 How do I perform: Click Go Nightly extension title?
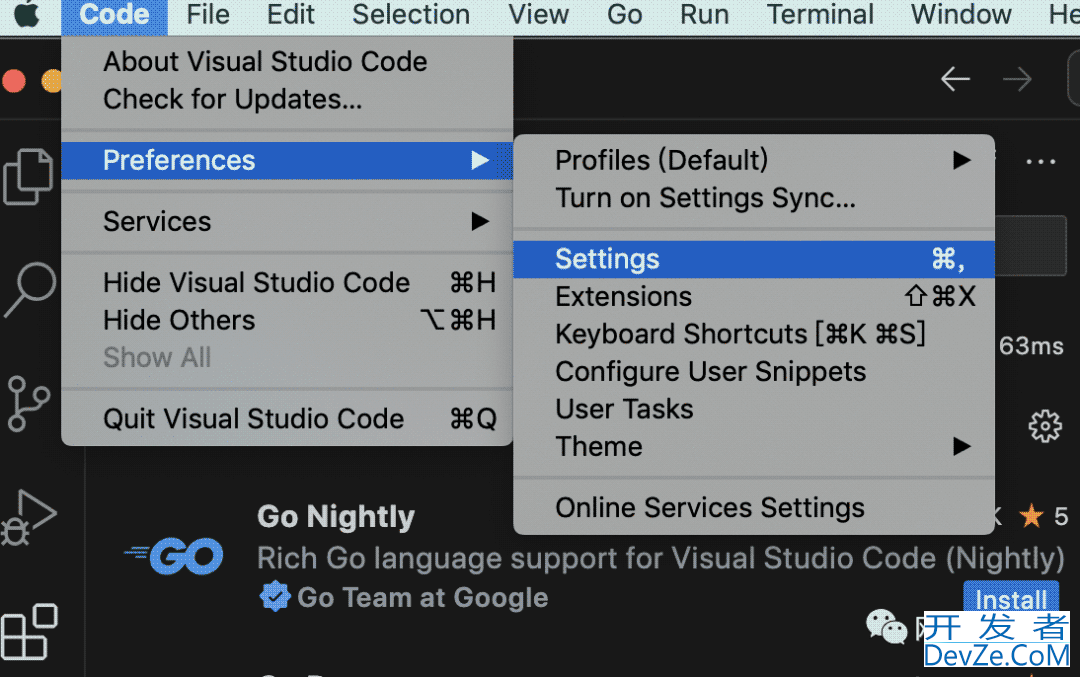[336, 517]
